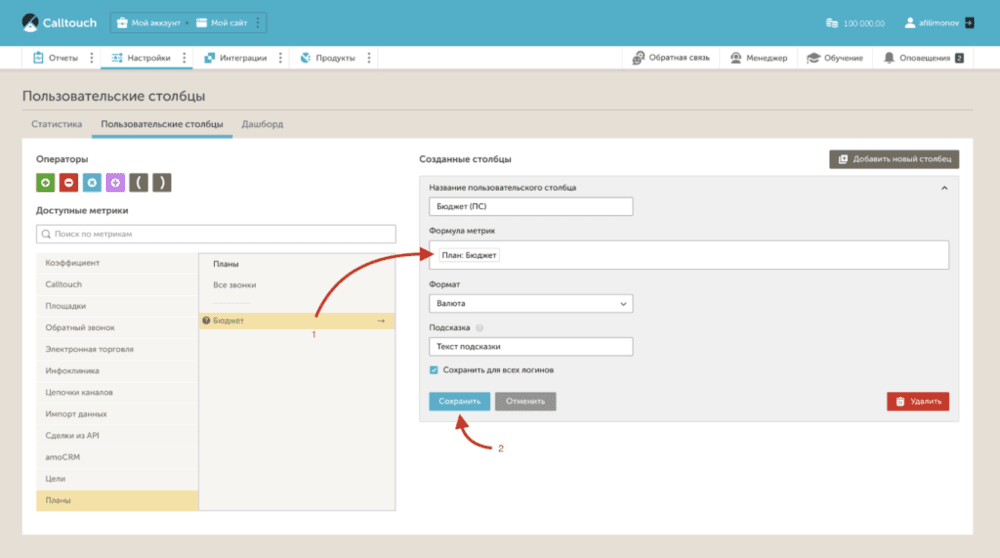This screenshot has height=558, width=1000.
Task: Open the three-dot menu next to Продукты
Action: pos(369,58)
